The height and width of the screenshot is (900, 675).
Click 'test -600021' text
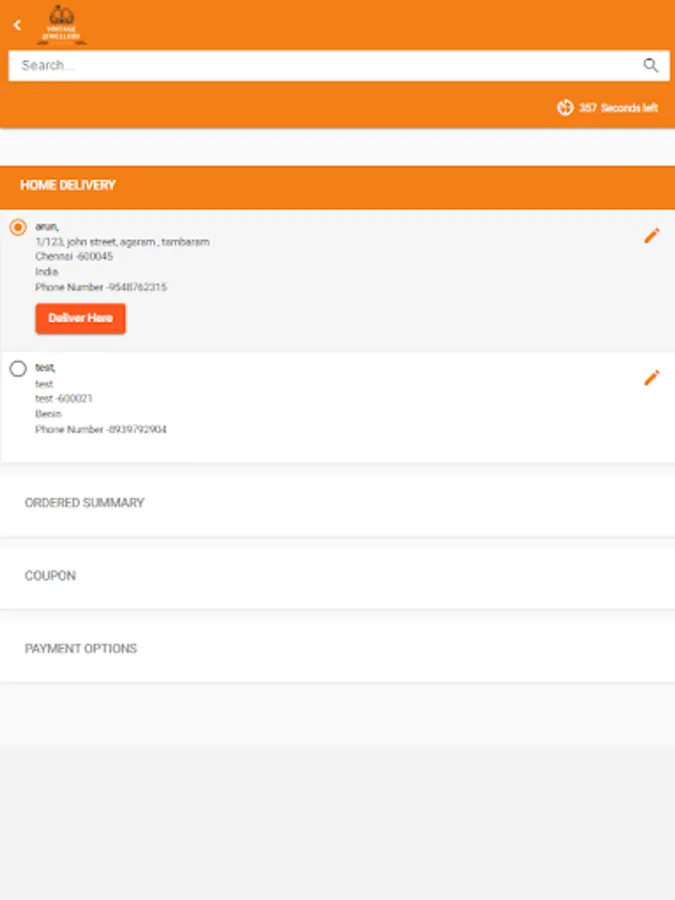[64, 398]
